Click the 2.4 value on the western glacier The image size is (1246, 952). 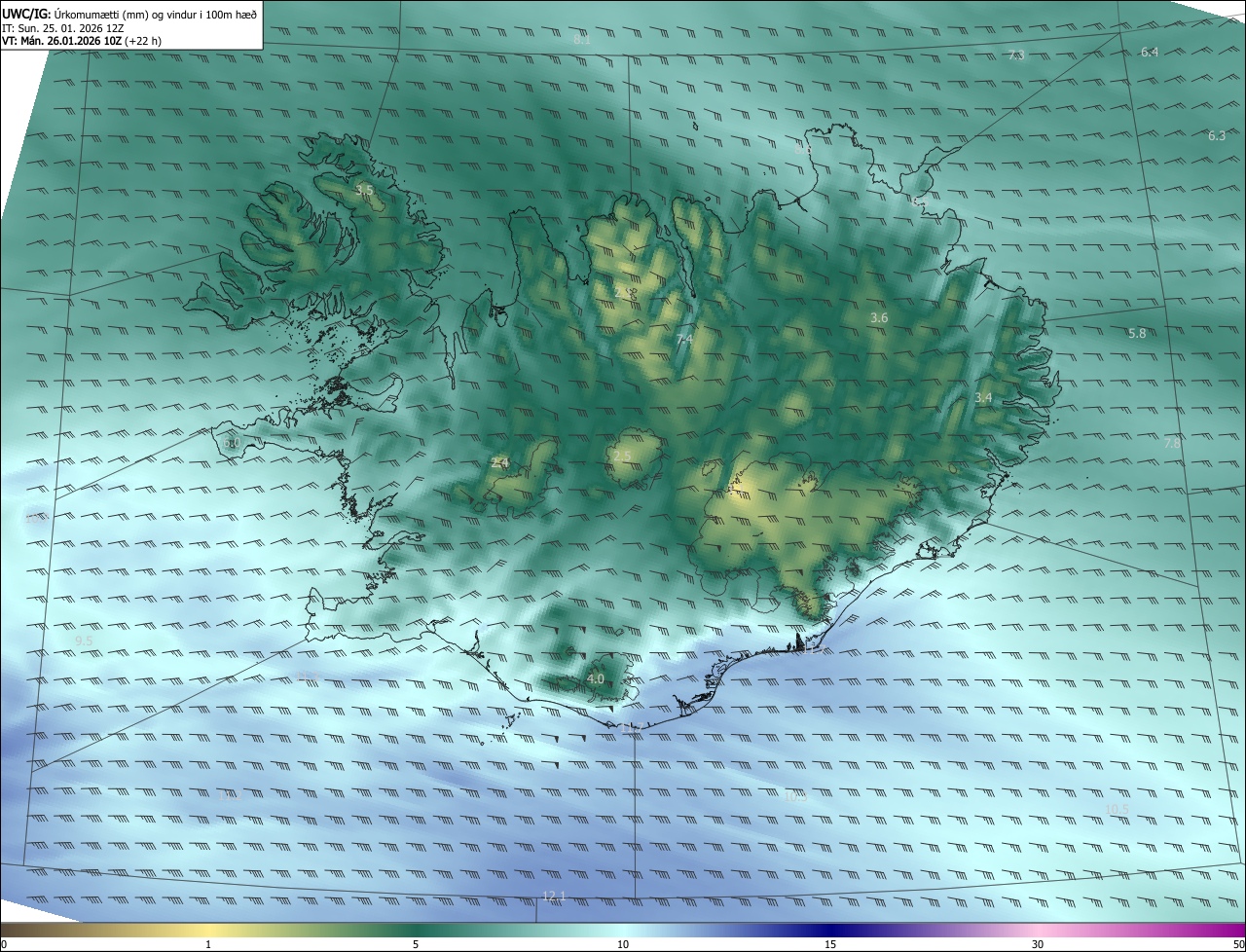tap(499, 463)
